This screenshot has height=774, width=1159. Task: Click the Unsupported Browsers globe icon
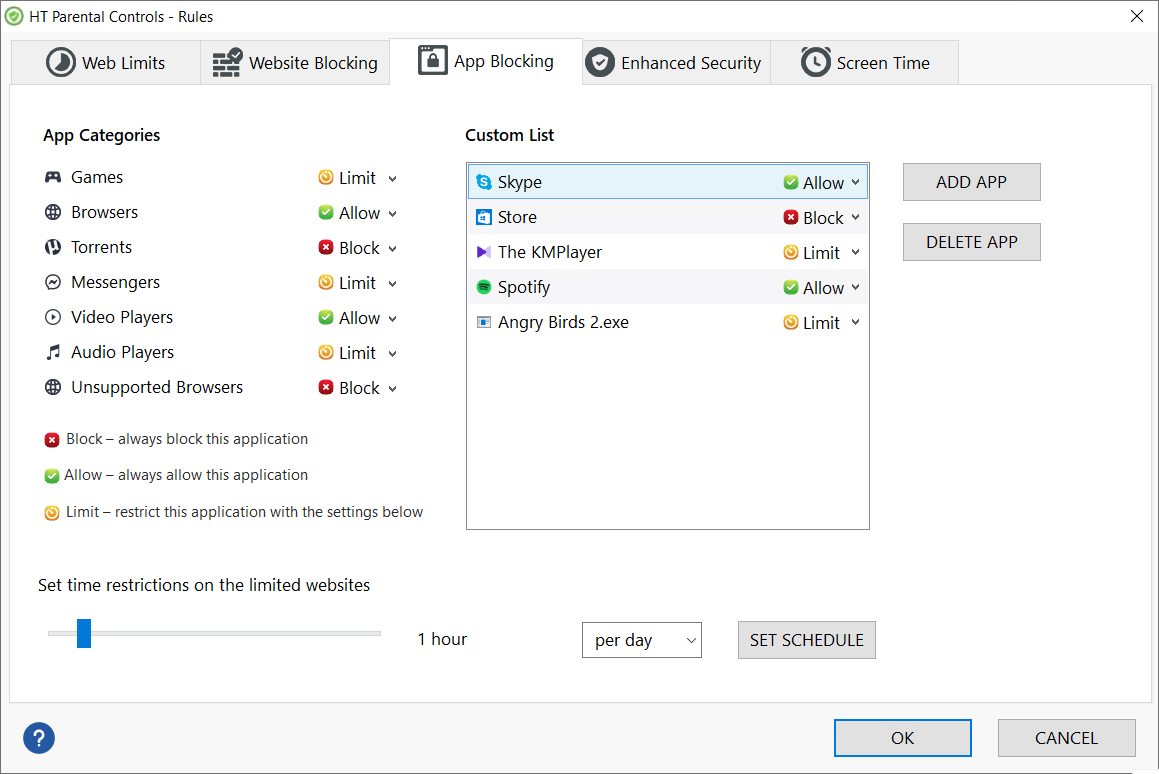[x=53, y=387]
